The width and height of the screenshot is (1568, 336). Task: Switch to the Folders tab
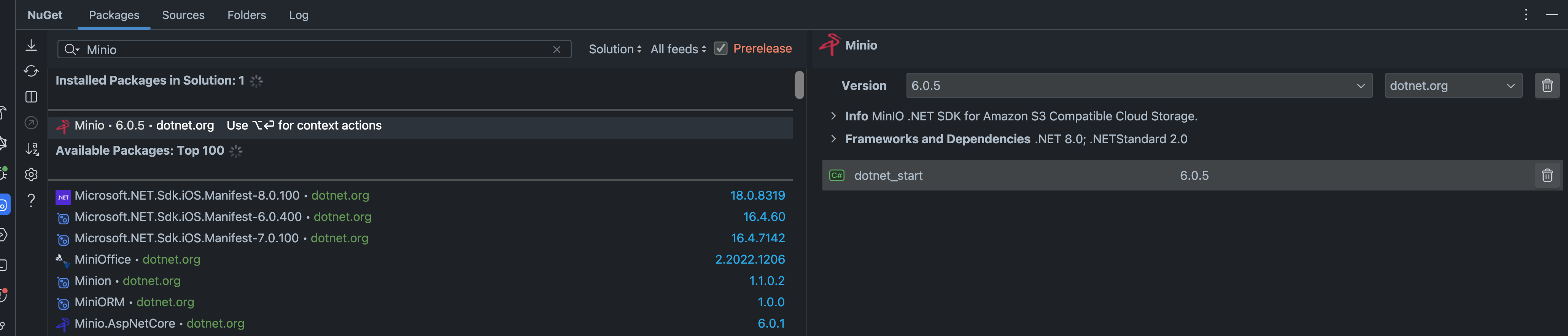[246, 14]
